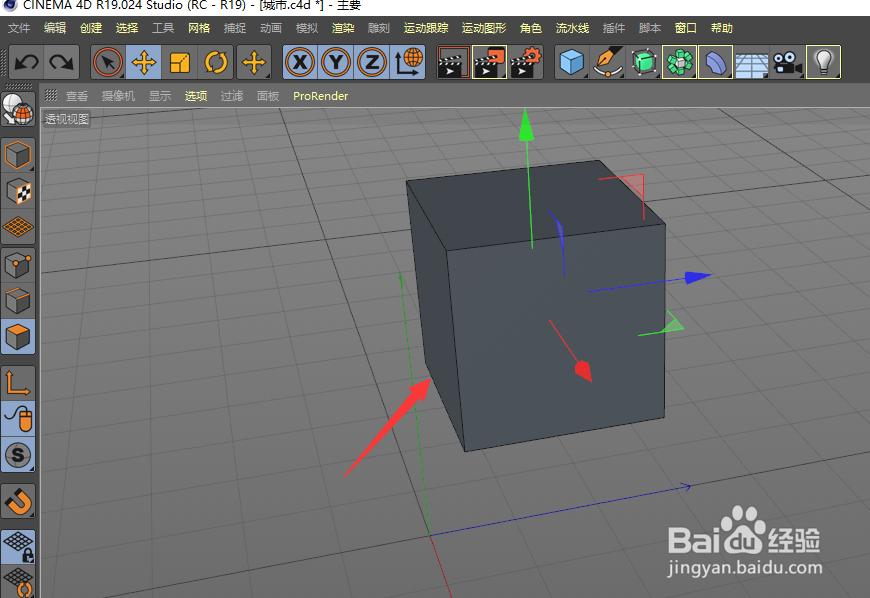Toggle Viewport Solo S icon
Screen dimensions: 870x598
(18, 455)
